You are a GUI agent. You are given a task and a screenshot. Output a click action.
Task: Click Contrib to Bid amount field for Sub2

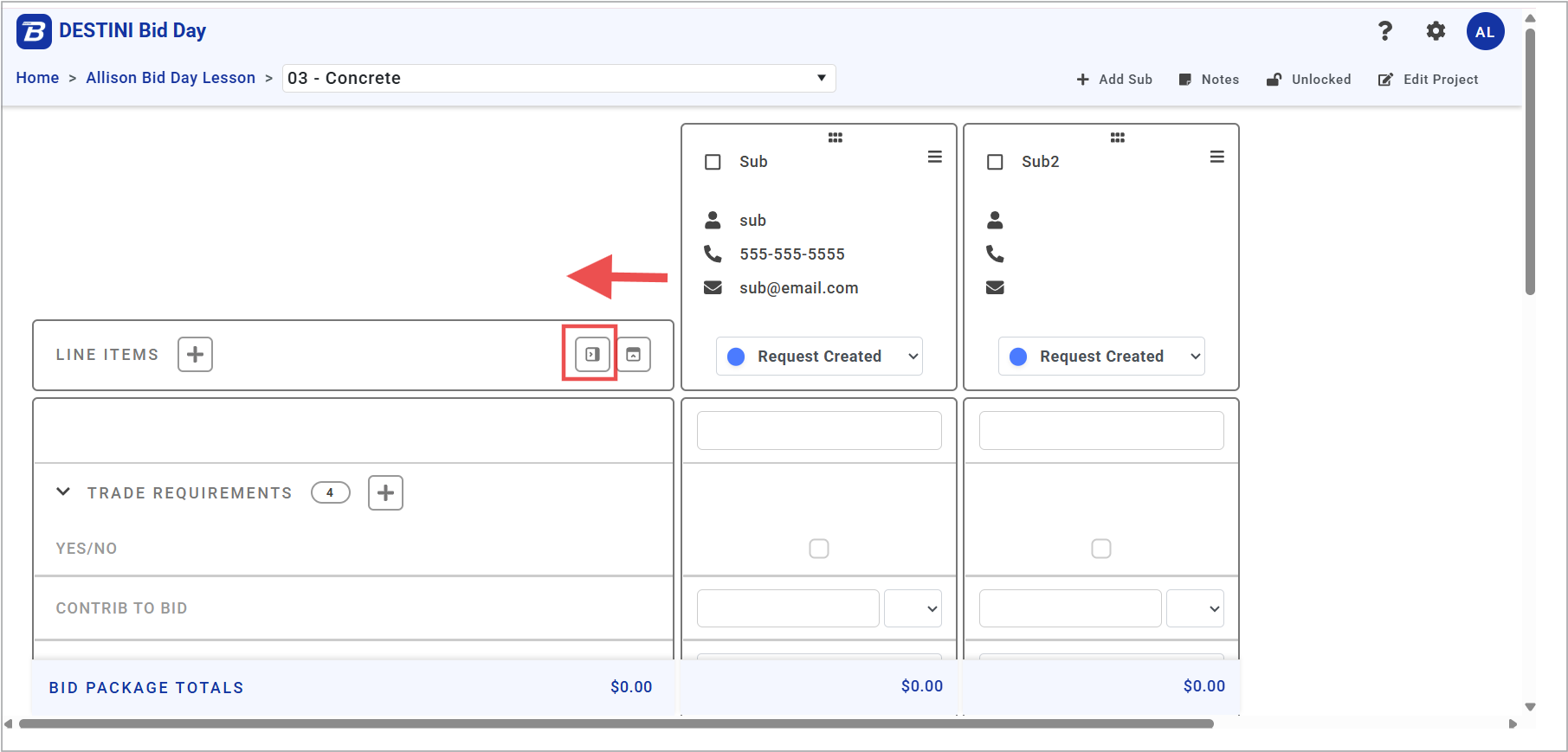(x=1070, y=608)
